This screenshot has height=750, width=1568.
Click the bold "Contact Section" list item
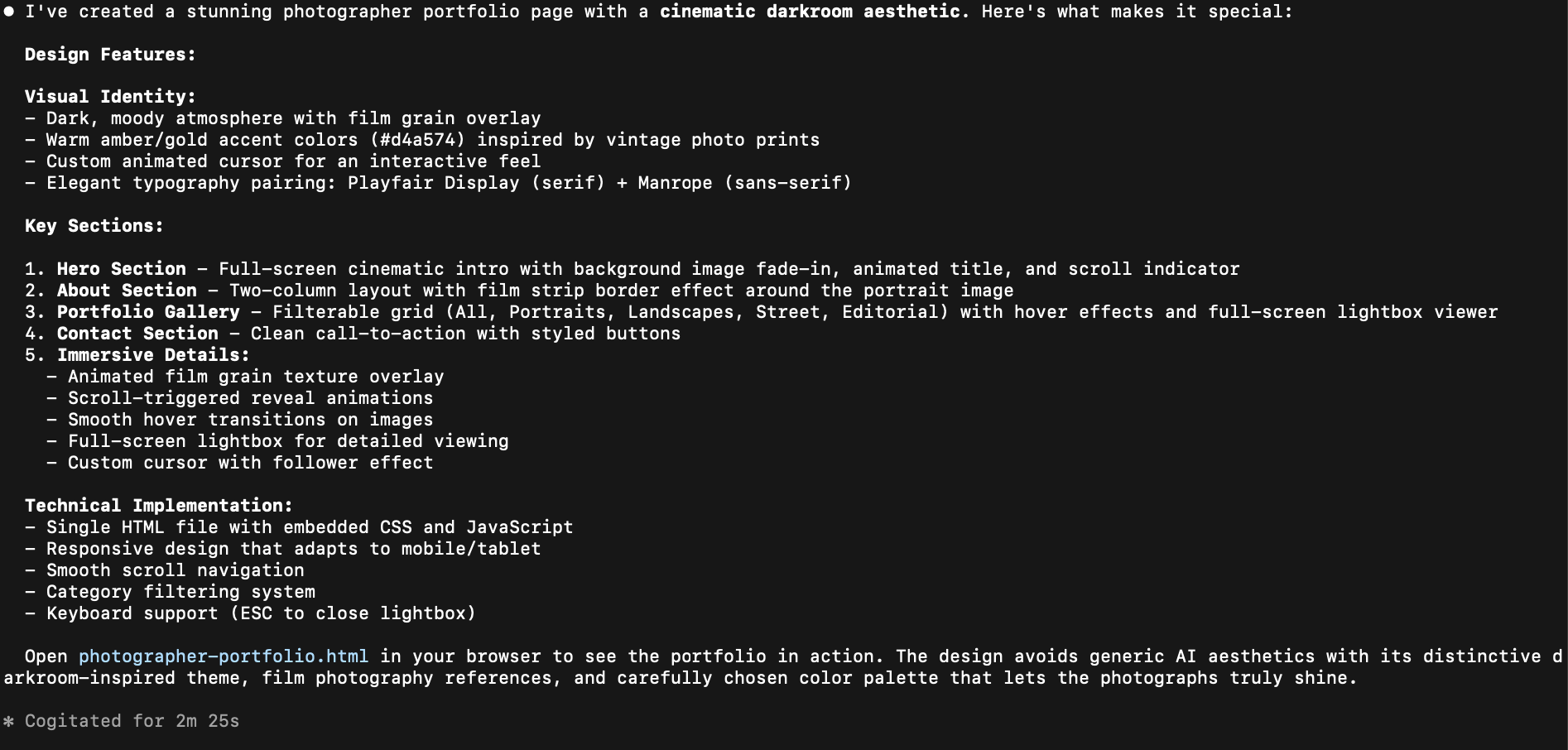coord(137,334)
